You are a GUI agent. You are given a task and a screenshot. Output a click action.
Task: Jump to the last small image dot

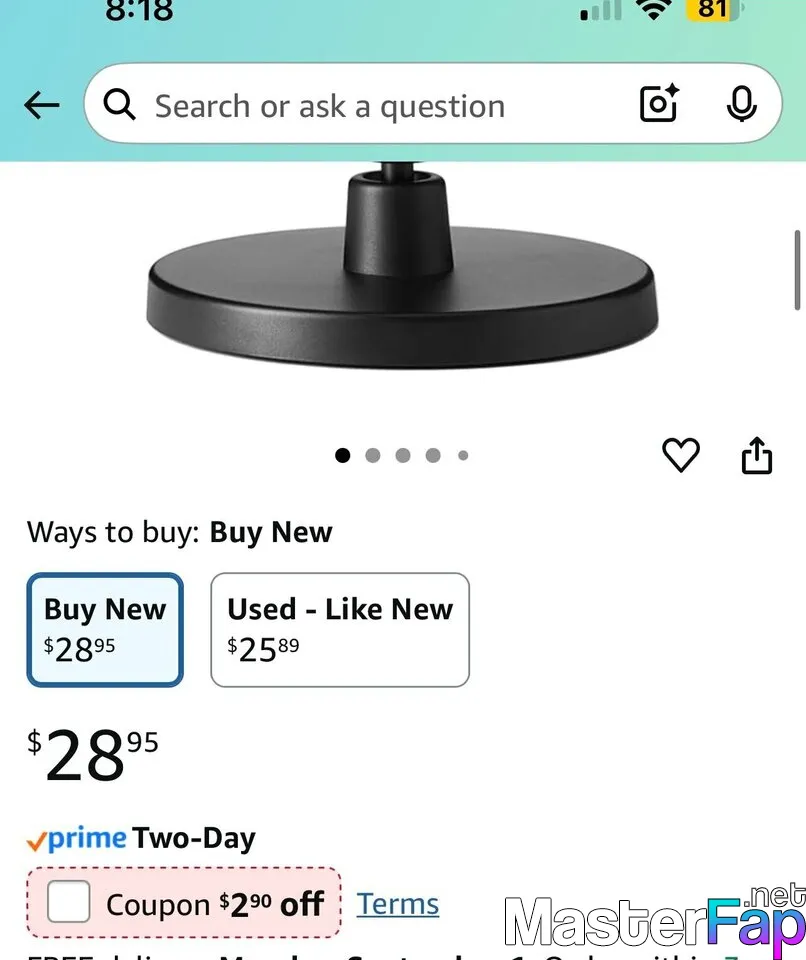coord(463,456)
